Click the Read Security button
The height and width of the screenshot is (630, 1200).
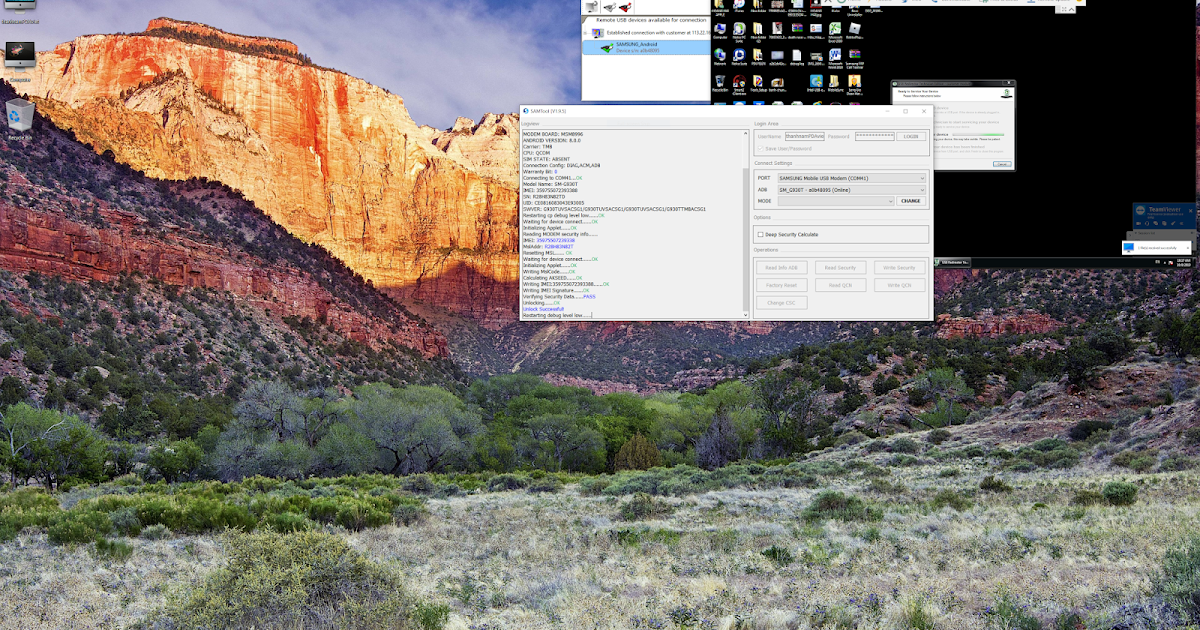840,268
